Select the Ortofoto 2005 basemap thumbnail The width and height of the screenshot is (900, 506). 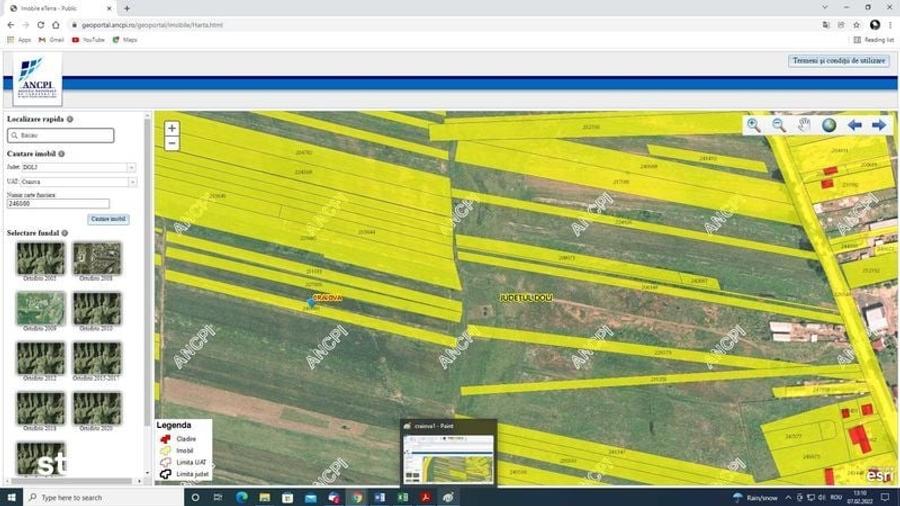40,258
